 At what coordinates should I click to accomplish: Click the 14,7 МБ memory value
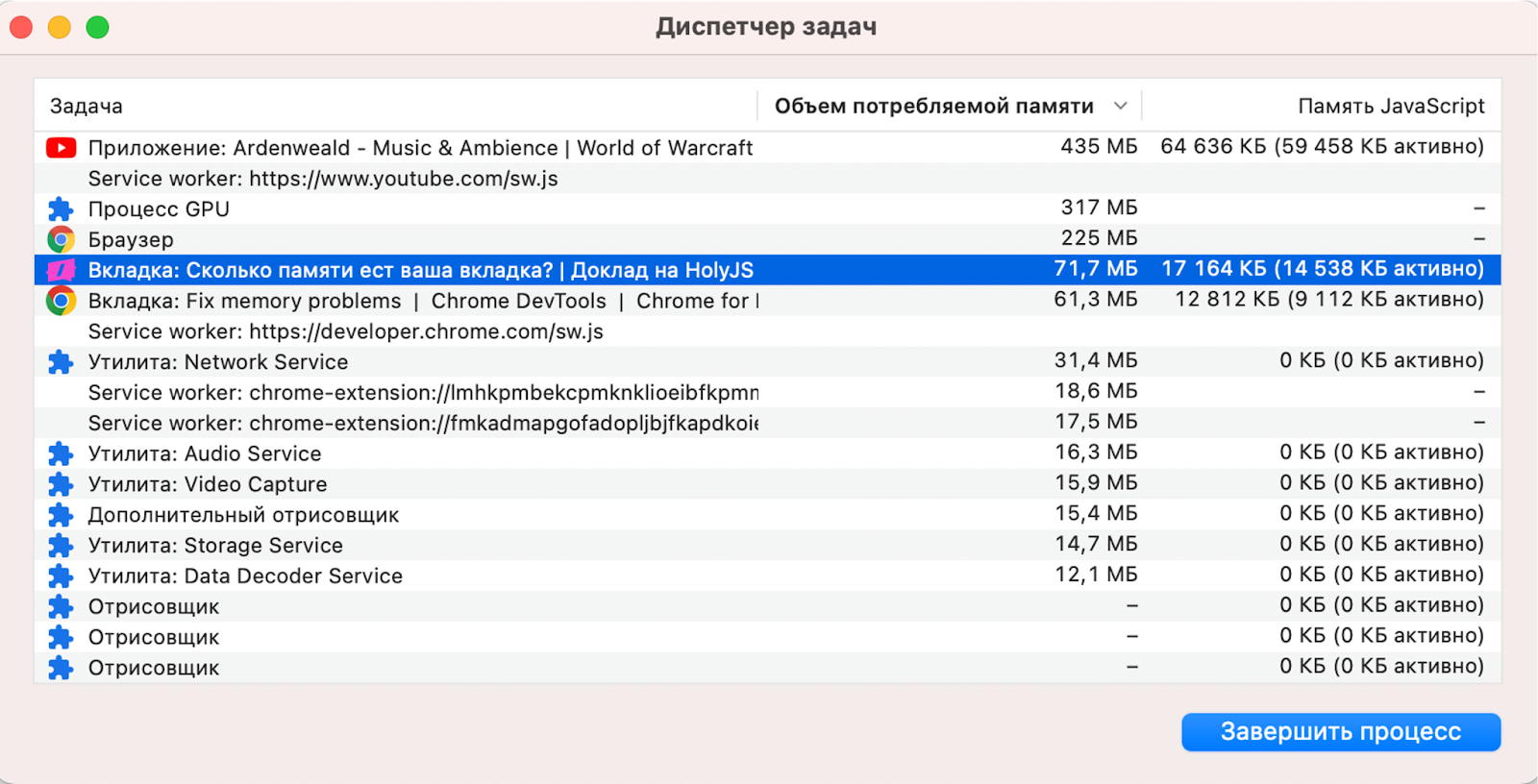click(1096, 545)
